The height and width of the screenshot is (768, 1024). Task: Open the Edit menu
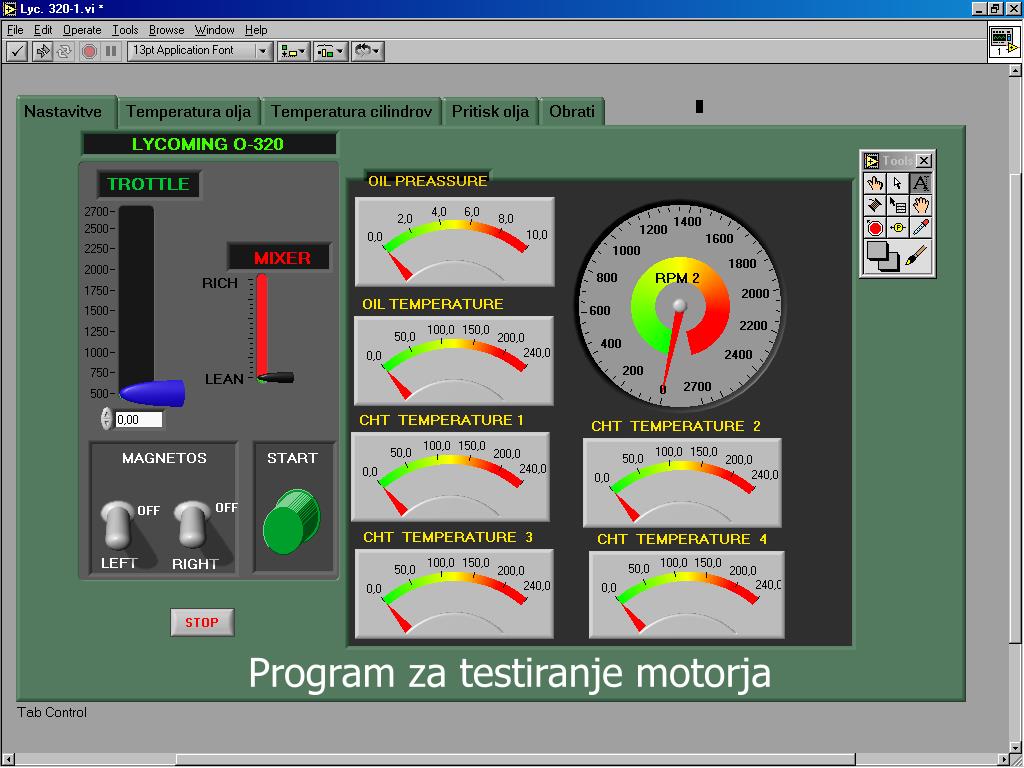pyautogui.click(x=43, y=30)
